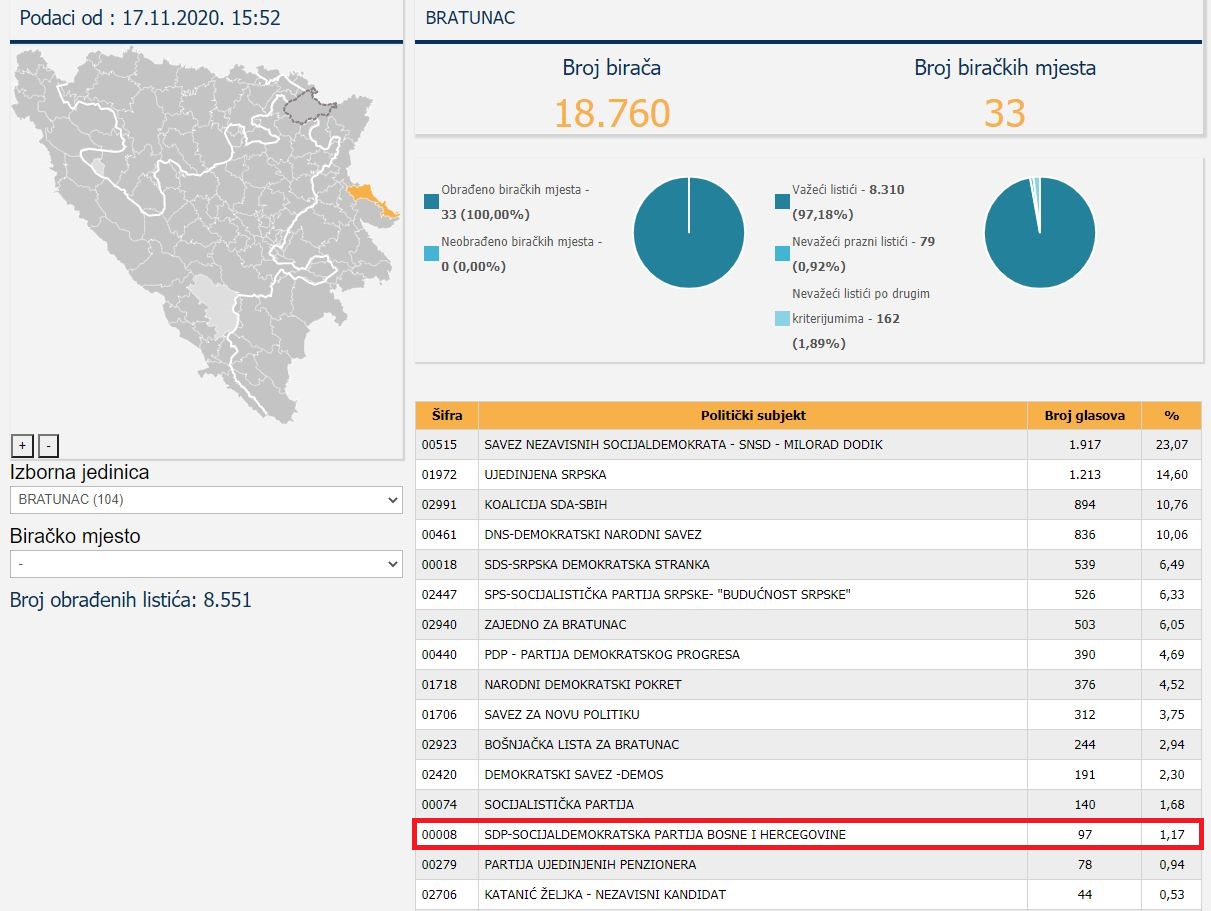Expand the Biračko mjesto dropdown
Screen dimensions: 1211x911
point(206,564)
